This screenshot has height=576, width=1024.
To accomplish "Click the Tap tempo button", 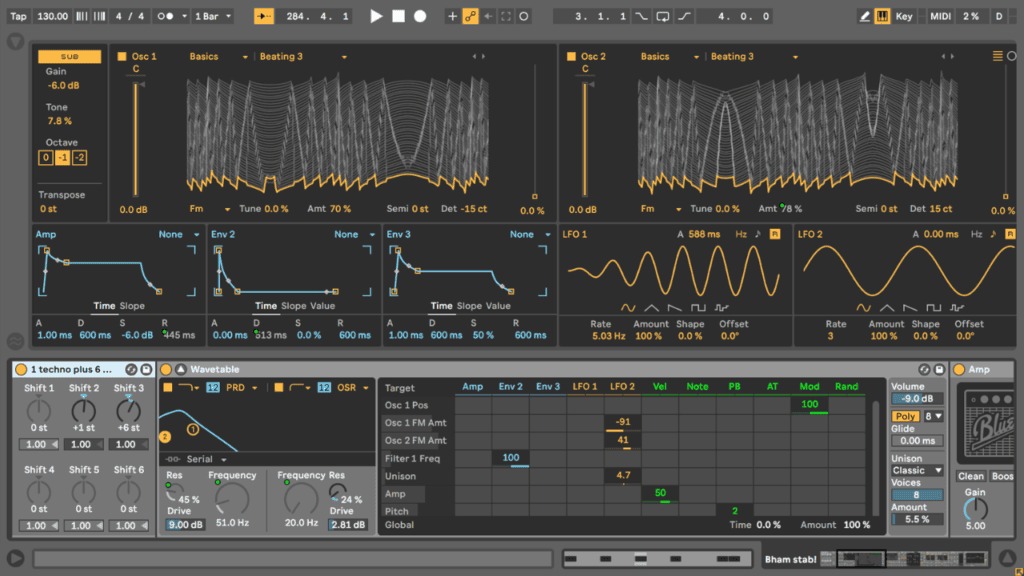I will coord(18,16).
